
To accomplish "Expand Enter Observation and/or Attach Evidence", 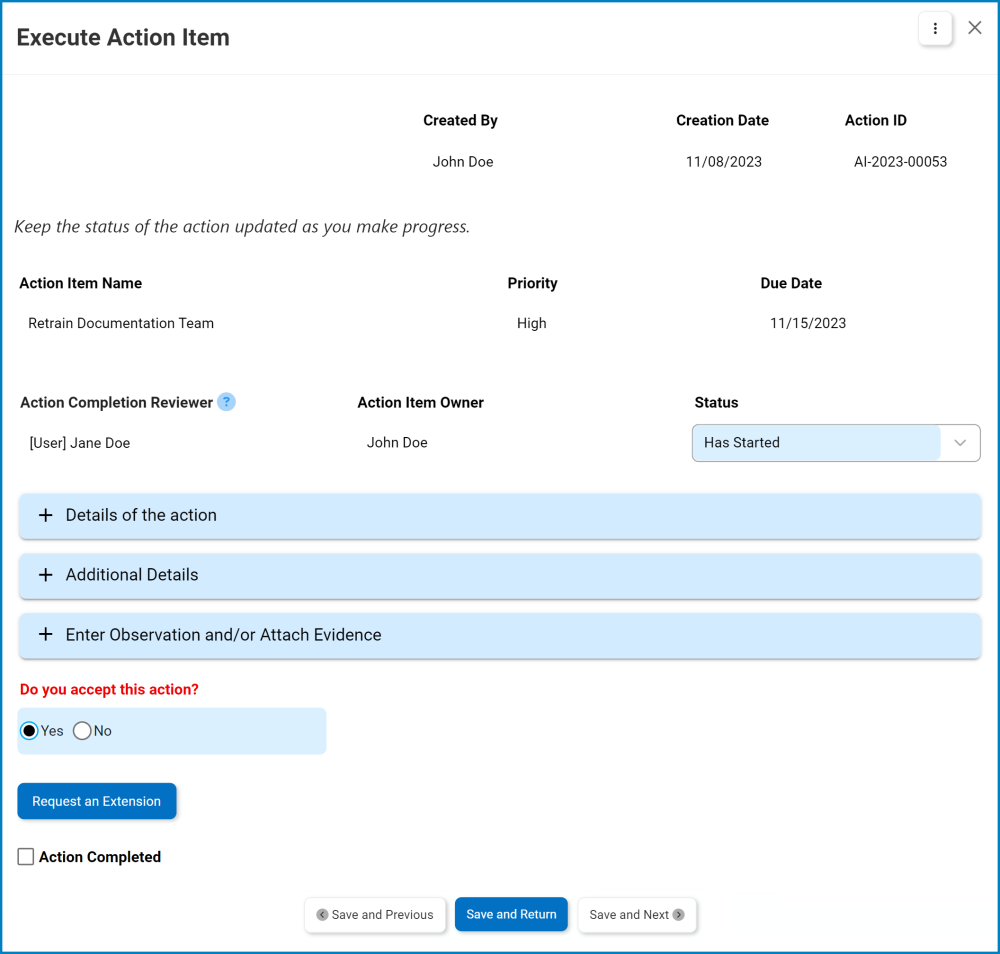I will pos(500,635).
